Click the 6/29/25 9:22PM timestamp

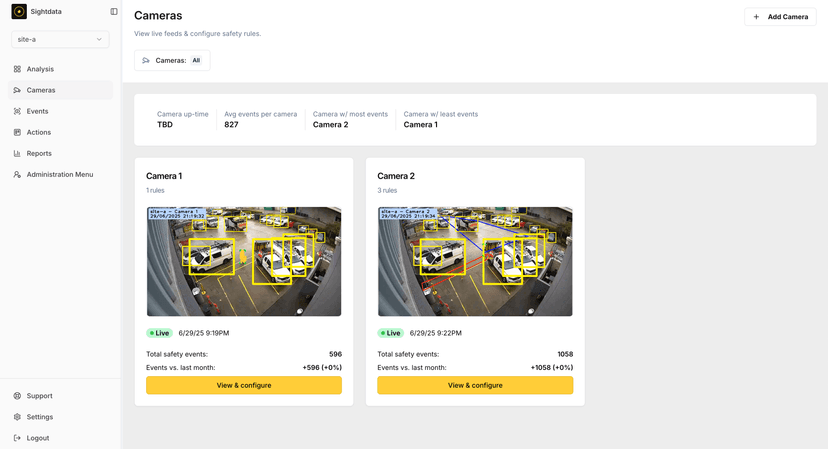436,333
